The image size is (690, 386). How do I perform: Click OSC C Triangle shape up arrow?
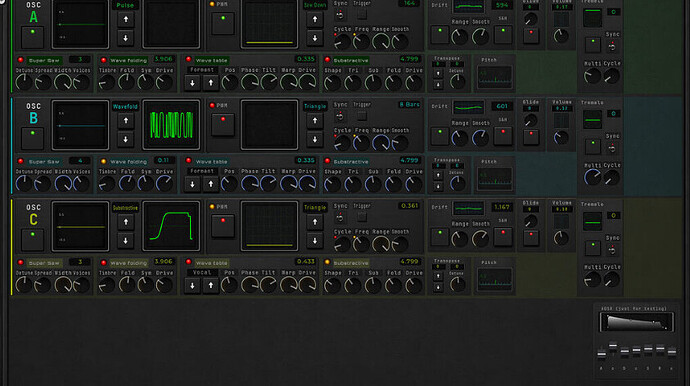(315, 222)
